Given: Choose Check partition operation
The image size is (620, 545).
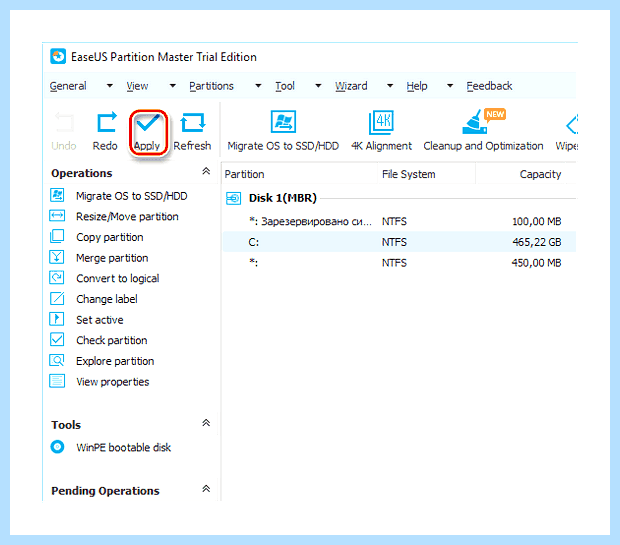Looking at the screenshot, I should coord(112,340).
